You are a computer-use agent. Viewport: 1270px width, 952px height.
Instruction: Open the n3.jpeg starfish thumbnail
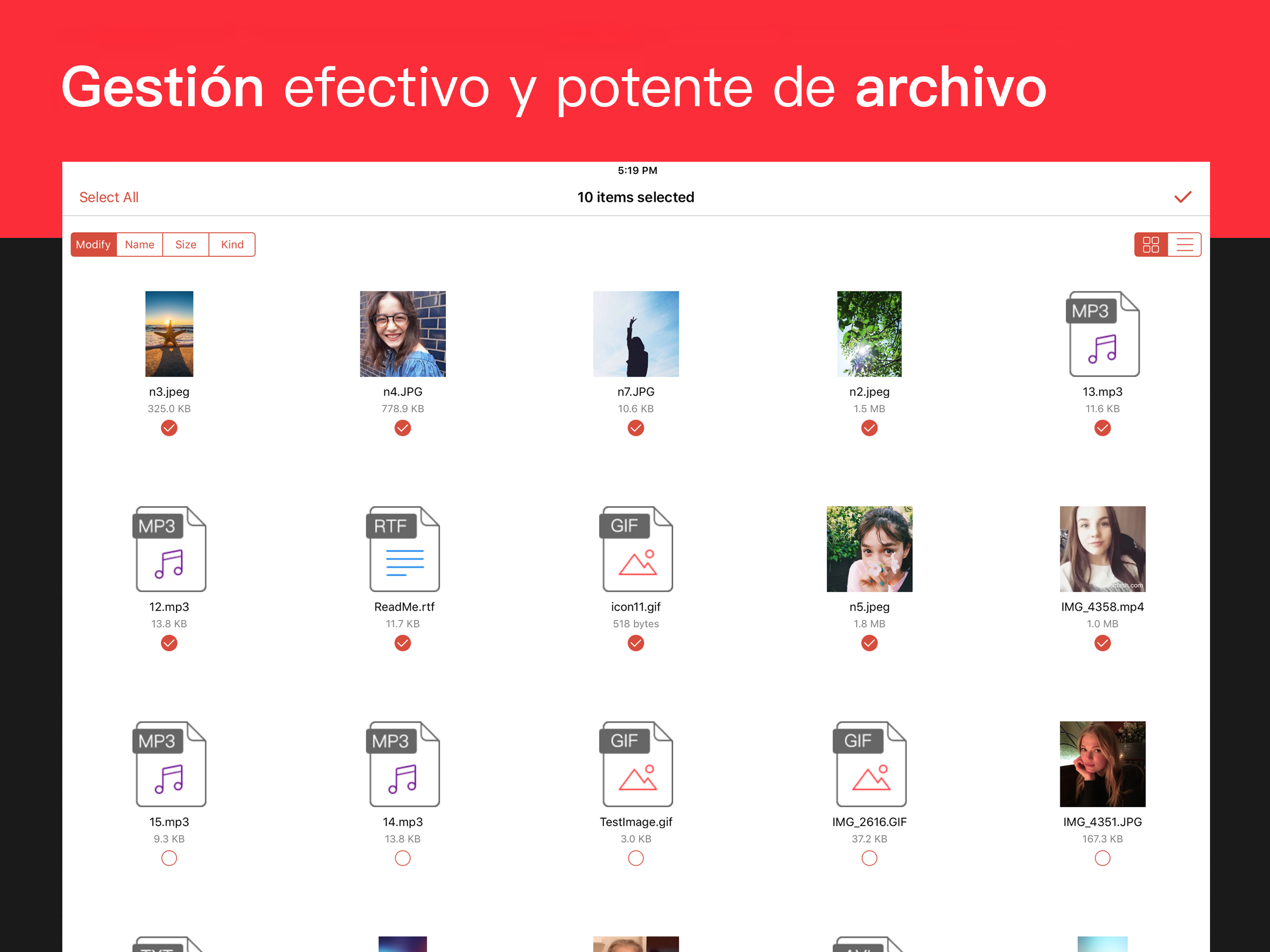[x=169, y=334]
